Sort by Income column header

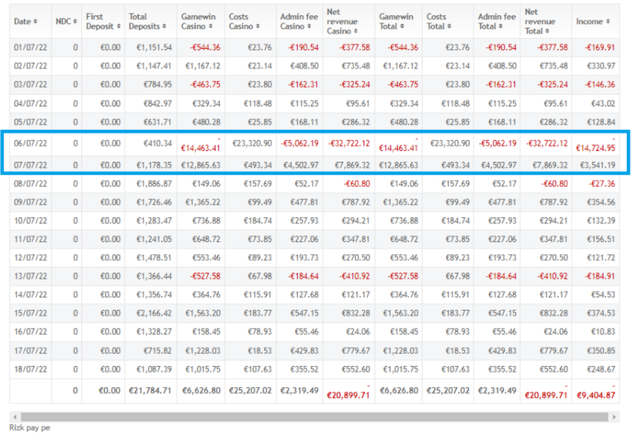pyautogui.click(x=593, y=22)
